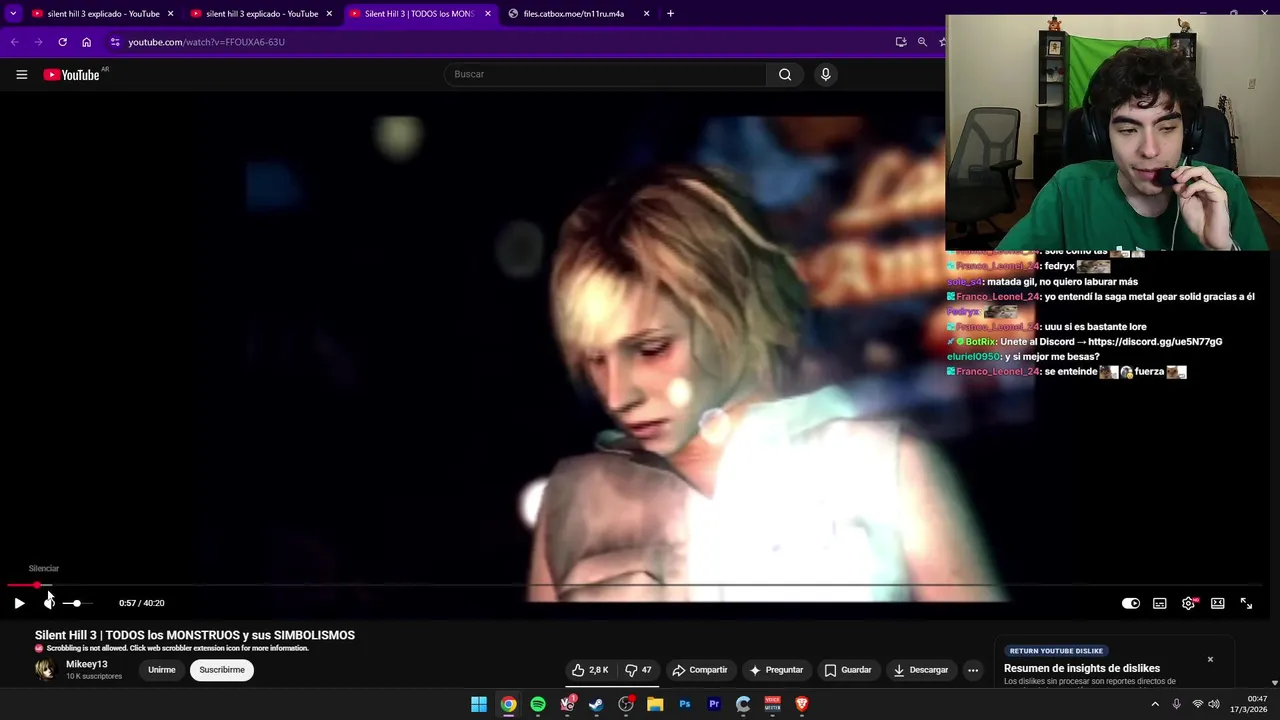The height and width of the screenshot is (720, 1280).
Task: View site information icon in address bar
Action: [115, 42]
